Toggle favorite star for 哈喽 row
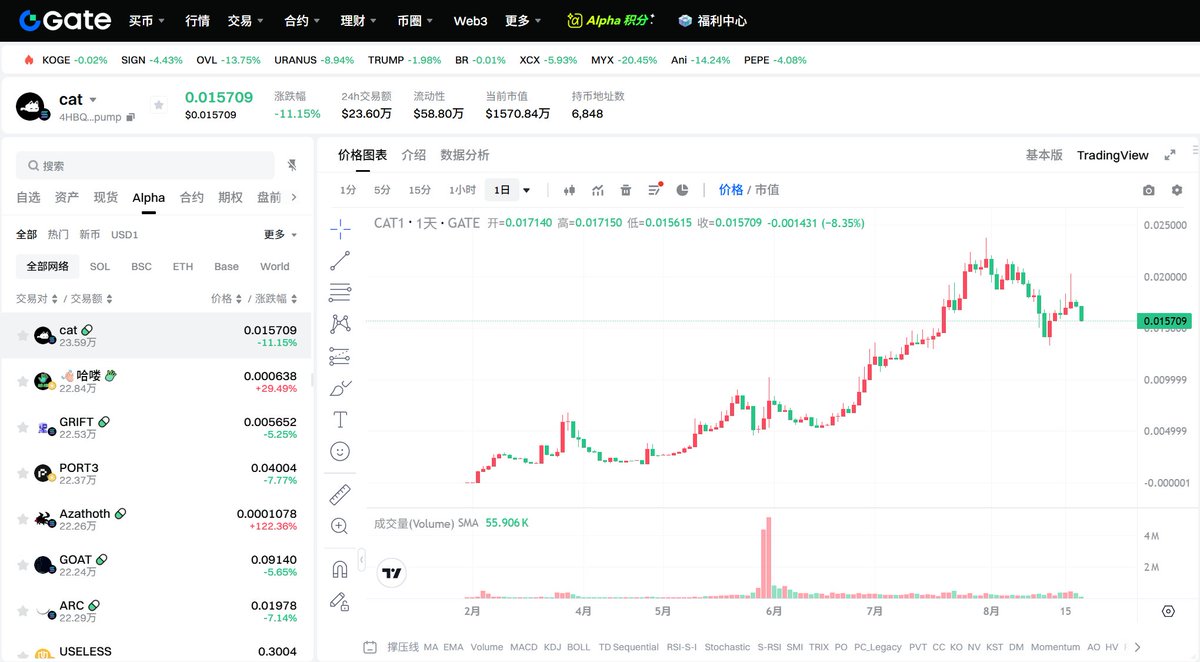The height and width of the screenshot is (662, 1200). [22, 382]
